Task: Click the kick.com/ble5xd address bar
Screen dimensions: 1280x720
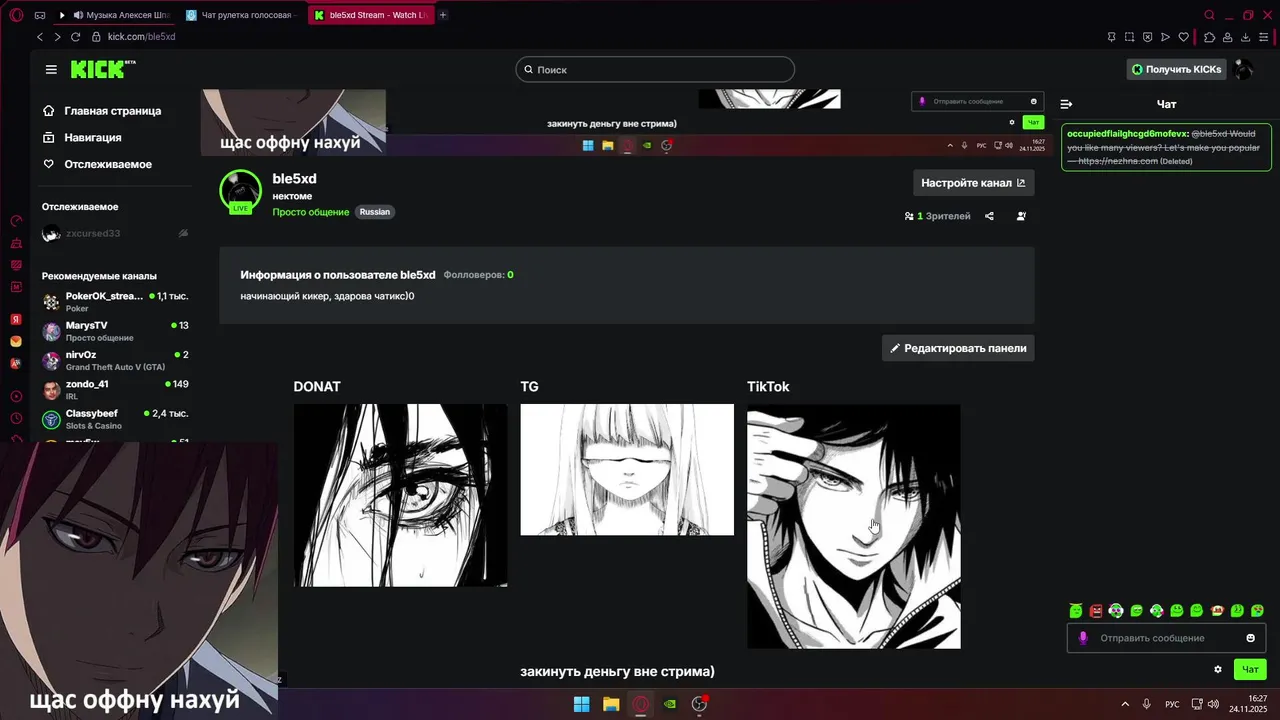Action: coord(141,37)
